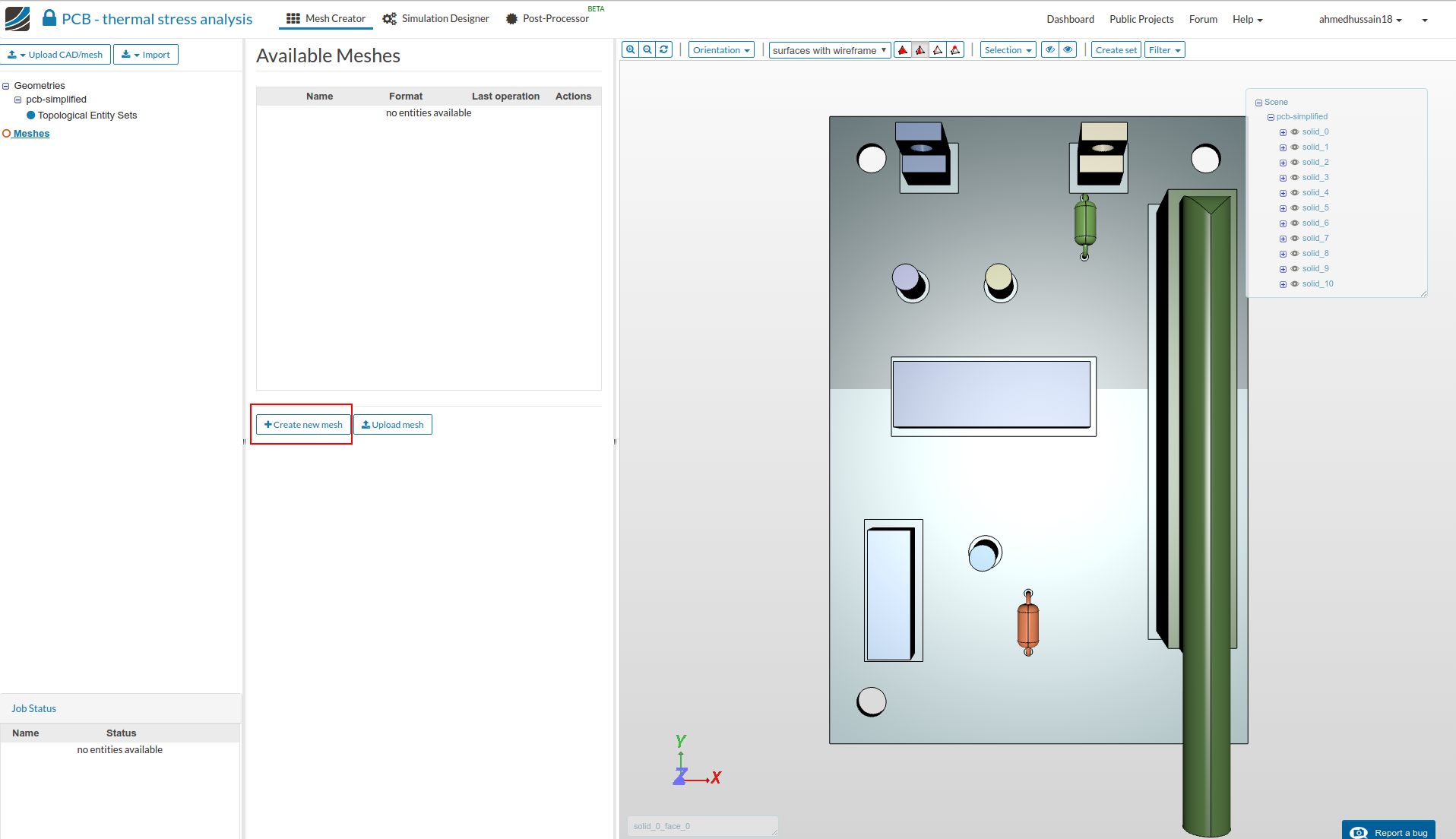The height and width of the screenshot is (839, 1456).
Task: Click the solid_0_face_0 info field
Action: coord(702,826)
